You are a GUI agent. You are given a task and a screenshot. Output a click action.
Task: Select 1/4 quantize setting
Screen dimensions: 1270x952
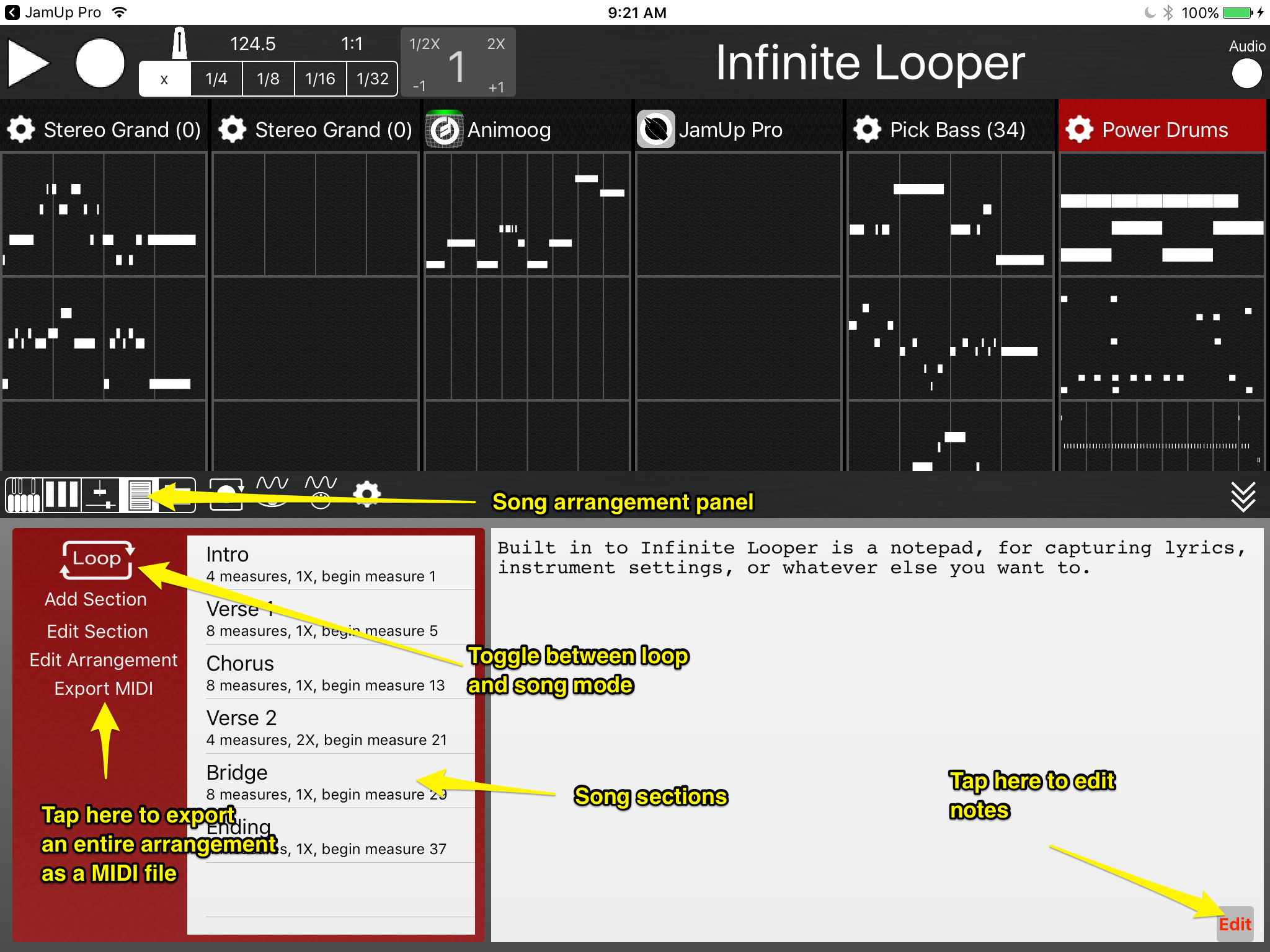(216, 79)
